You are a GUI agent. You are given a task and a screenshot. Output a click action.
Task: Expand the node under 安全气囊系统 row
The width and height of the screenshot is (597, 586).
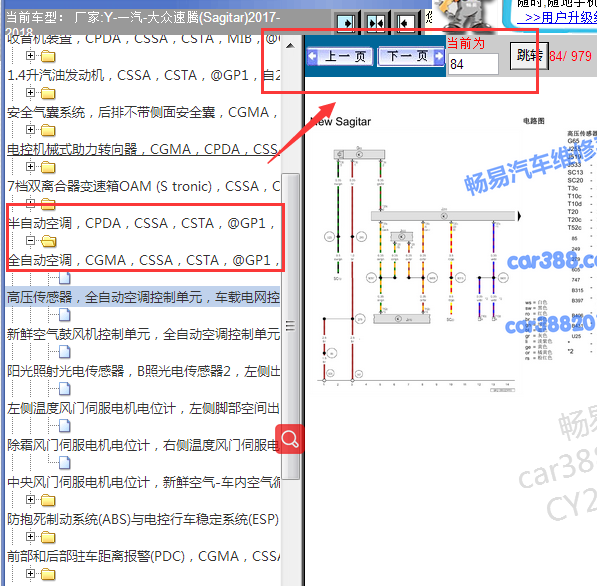pyautogui.click(x=30, y=129)
